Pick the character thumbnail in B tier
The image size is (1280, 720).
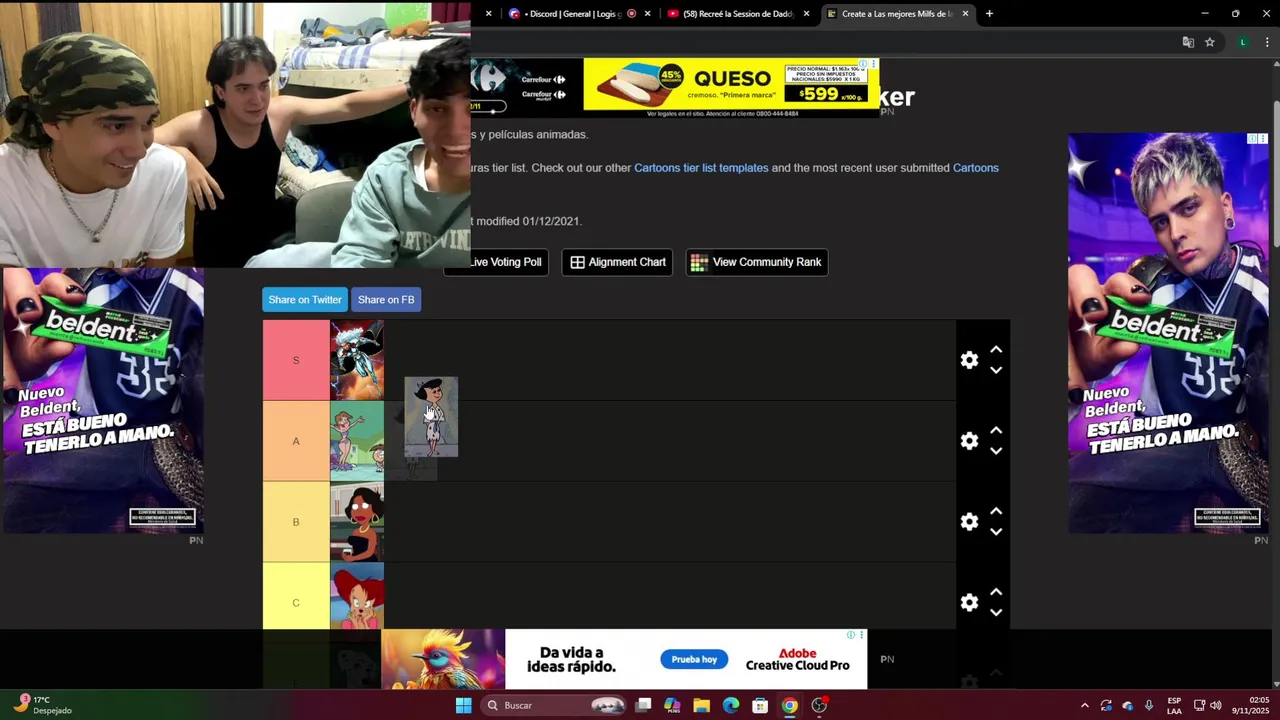[357, 522]
